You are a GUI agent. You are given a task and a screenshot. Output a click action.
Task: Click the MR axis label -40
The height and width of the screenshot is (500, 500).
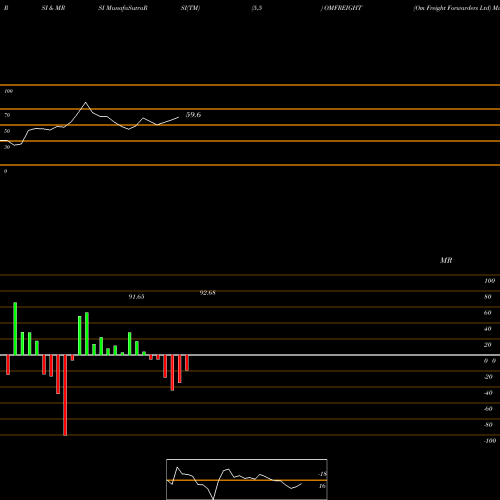pos(488,393)
